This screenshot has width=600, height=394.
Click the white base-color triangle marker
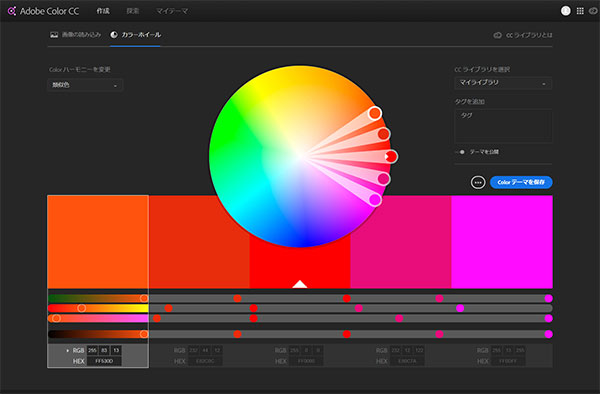pyautogui.click(x=300, y=284)
